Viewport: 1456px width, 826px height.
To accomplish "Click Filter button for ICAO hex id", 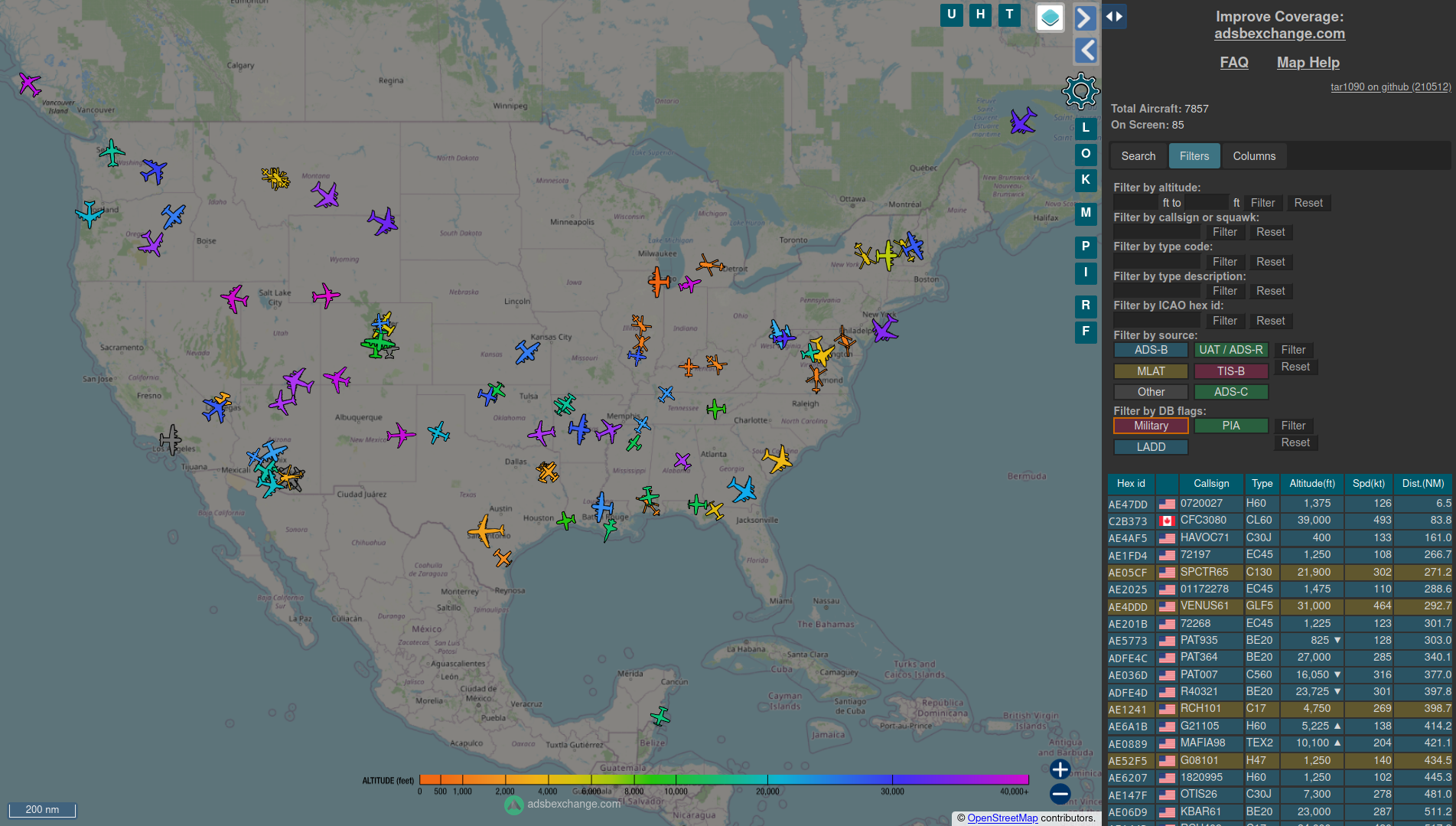I will pyautogui.click(x=1224, y=321).
